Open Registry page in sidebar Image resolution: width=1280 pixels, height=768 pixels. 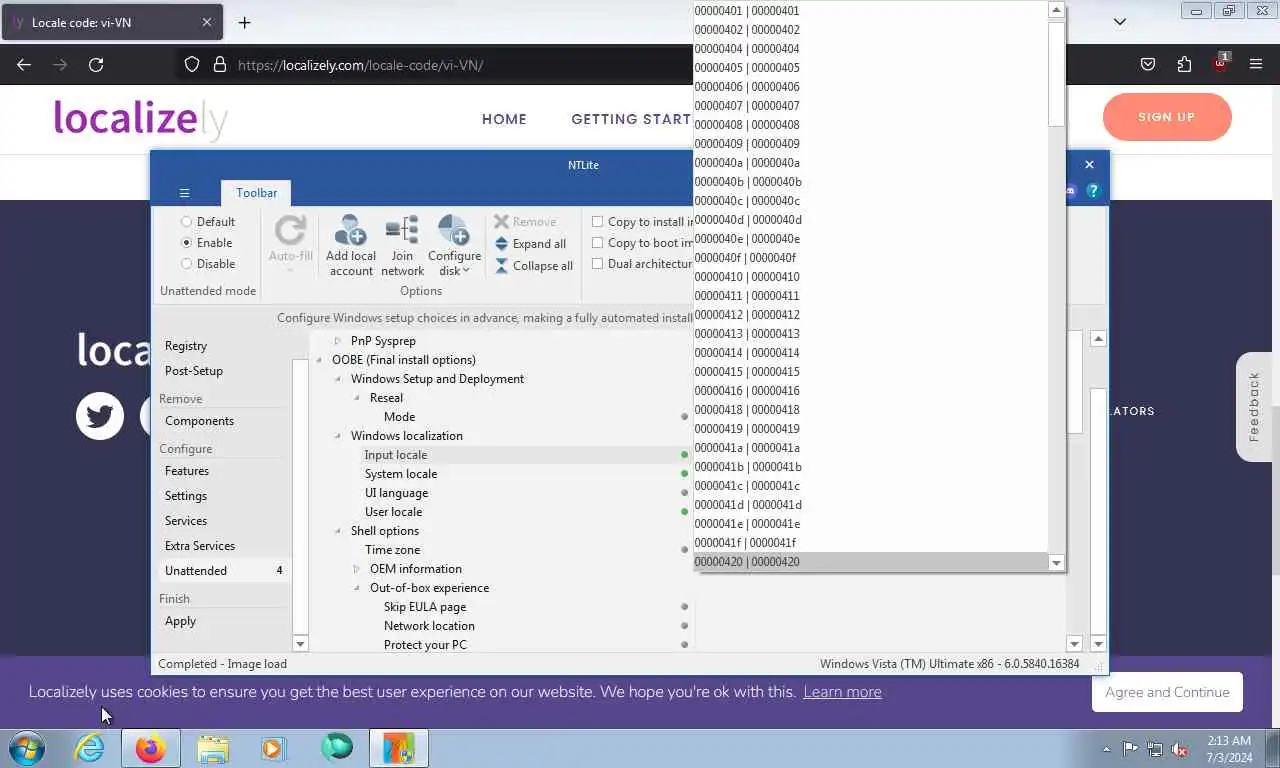[x=186, y=346]
